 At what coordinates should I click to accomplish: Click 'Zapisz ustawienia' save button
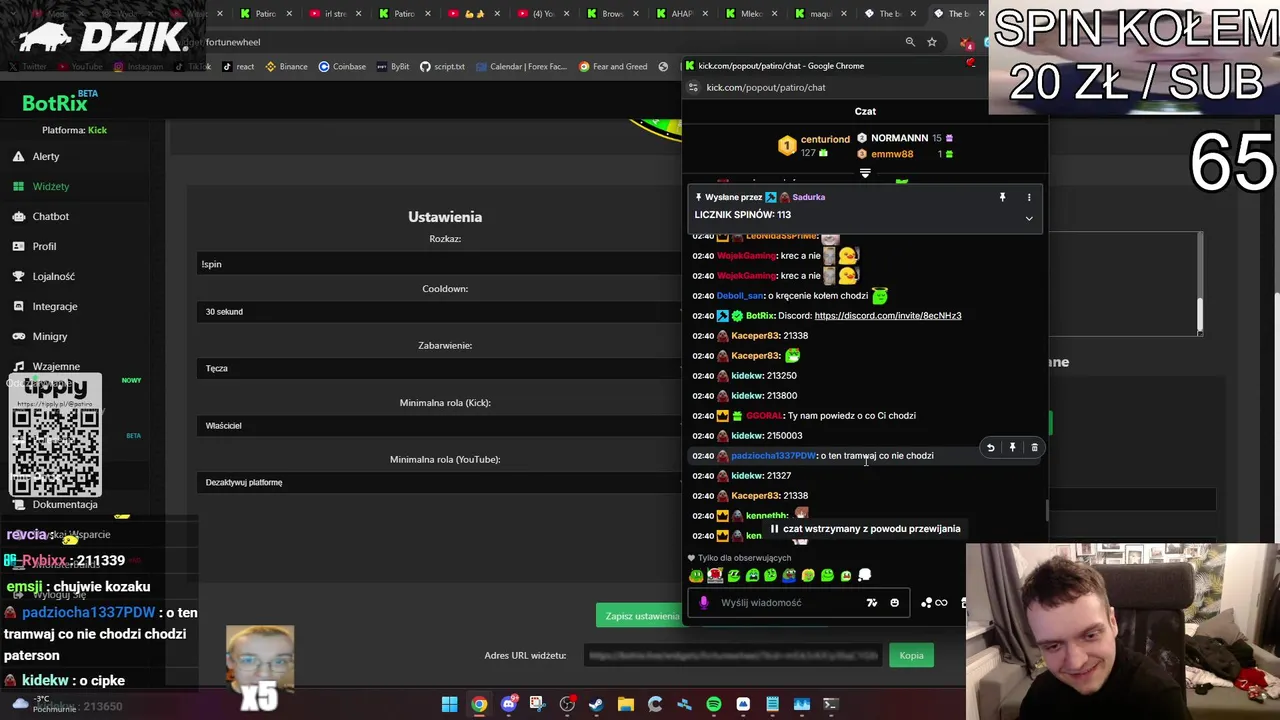pos(642,616)
